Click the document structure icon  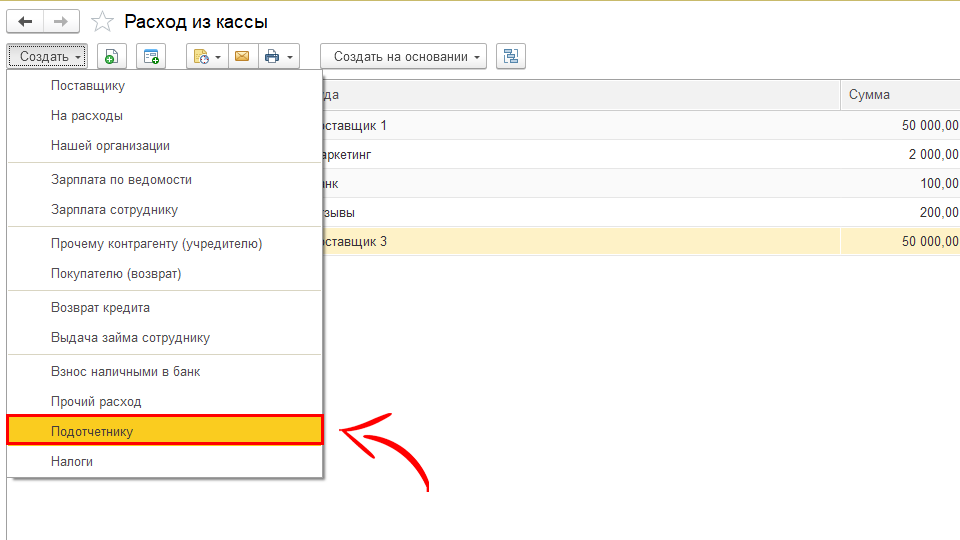[x=511, y=57]
